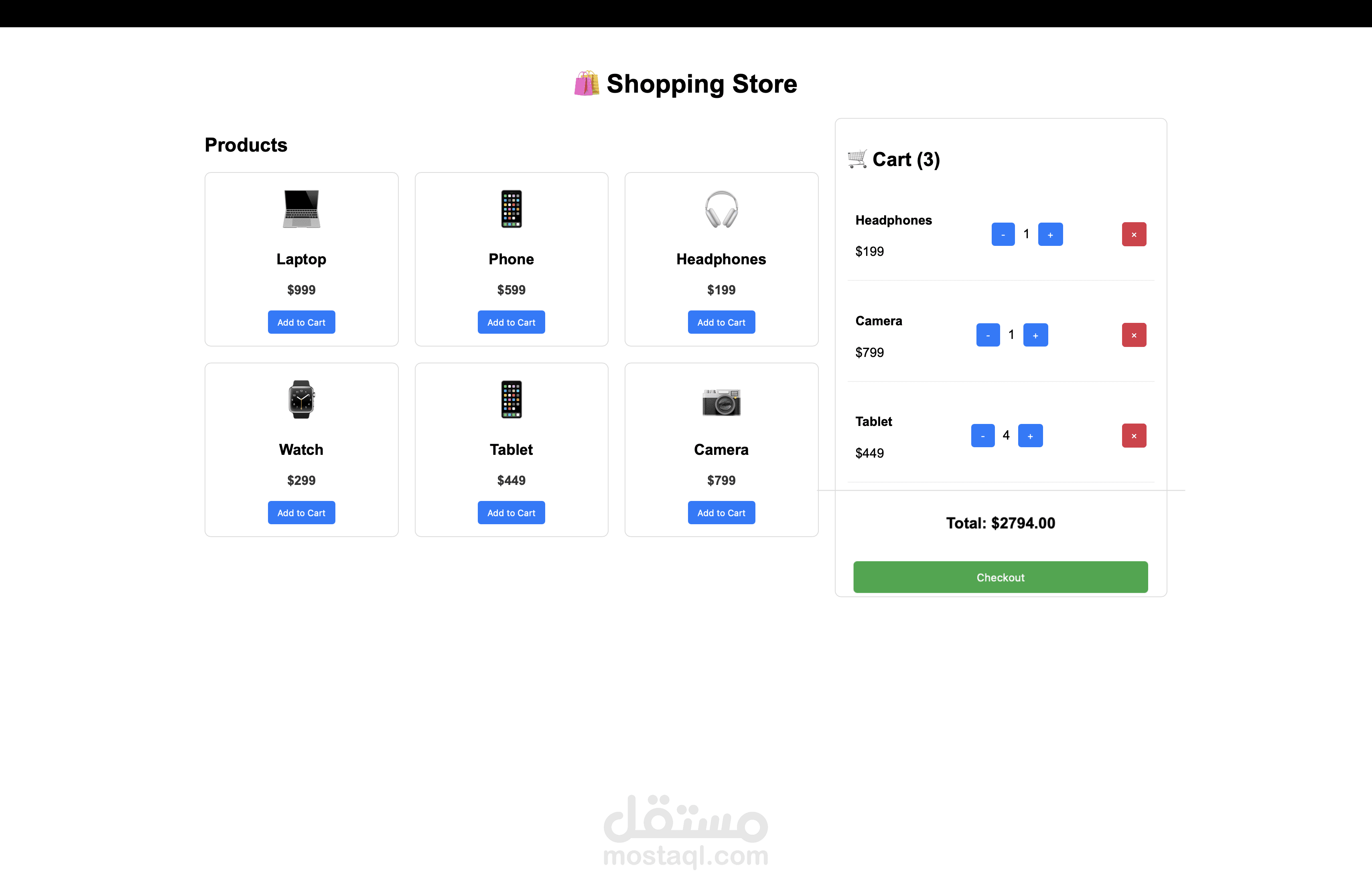This screenshot has width=1372, height=888.
Task: Click the laptop product image
Action: pos(301,209)
